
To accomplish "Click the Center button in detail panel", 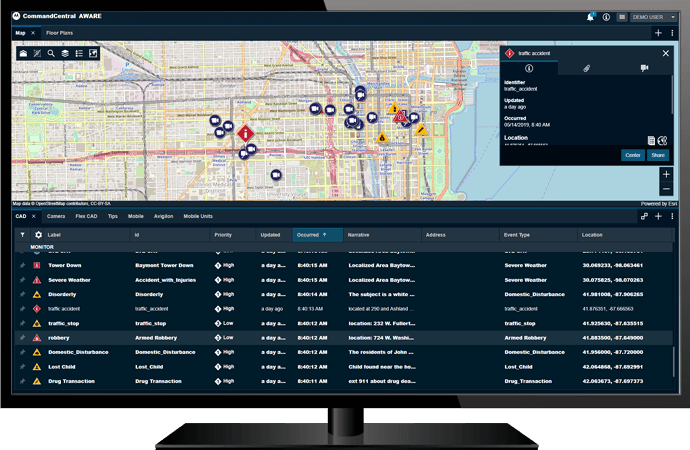I will click(x=633, y=155).
